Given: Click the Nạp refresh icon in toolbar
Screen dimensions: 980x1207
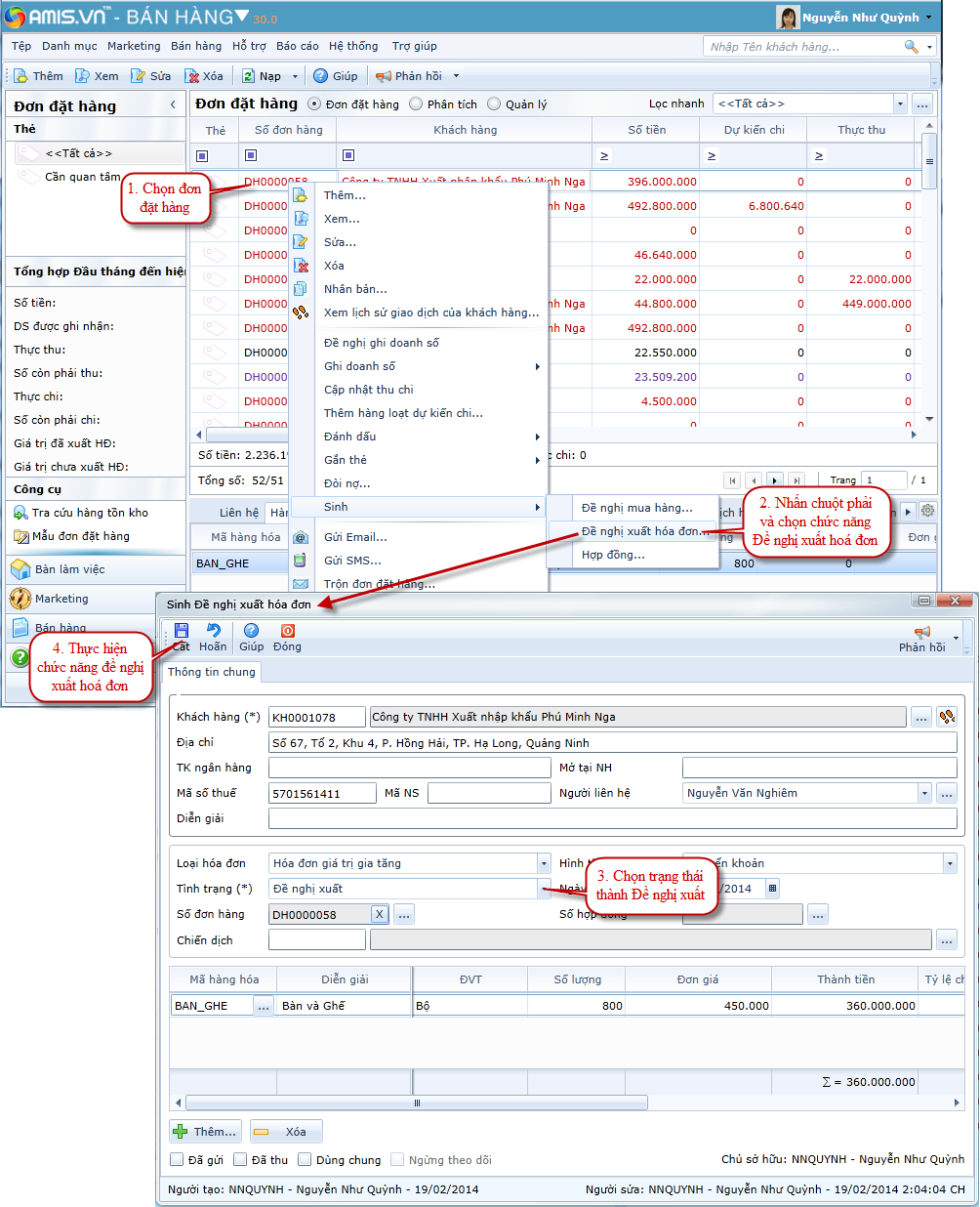Looking at the screenshot, I should pyautogui.click(x=249, y=76).
